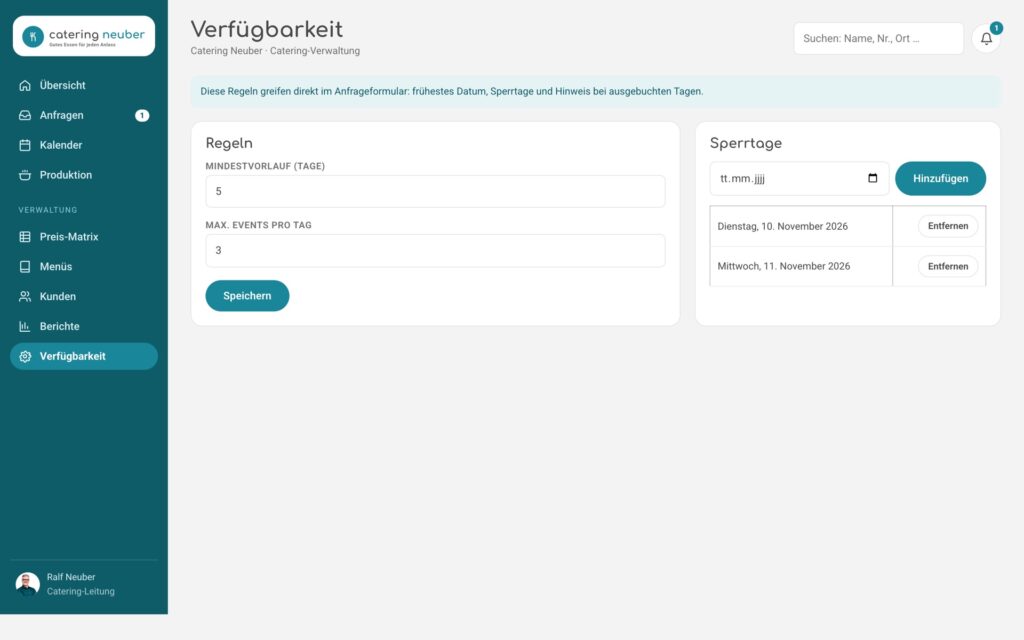
Task: Open the Kunden page
Action: [84, 296]
